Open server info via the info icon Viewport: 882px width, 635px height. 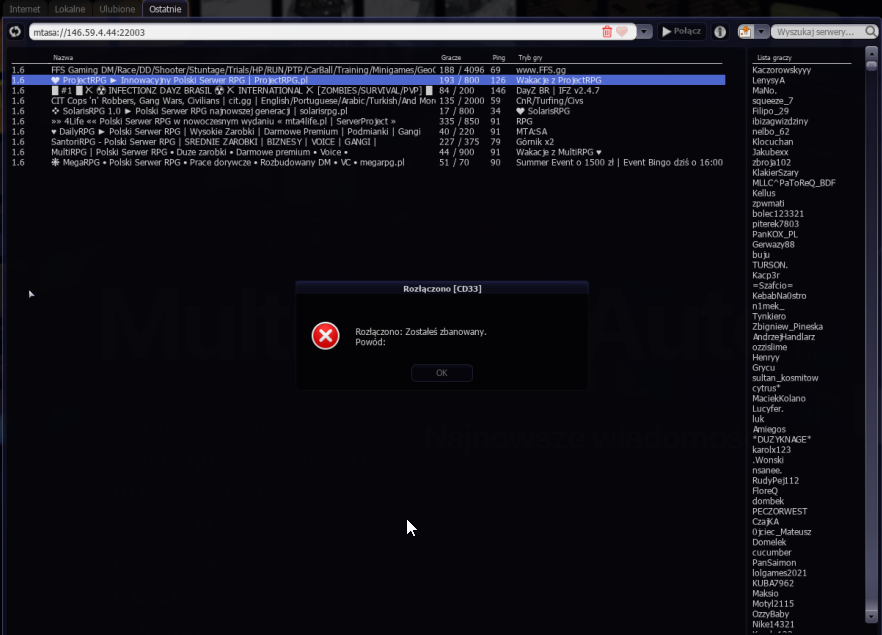(719, 31)
